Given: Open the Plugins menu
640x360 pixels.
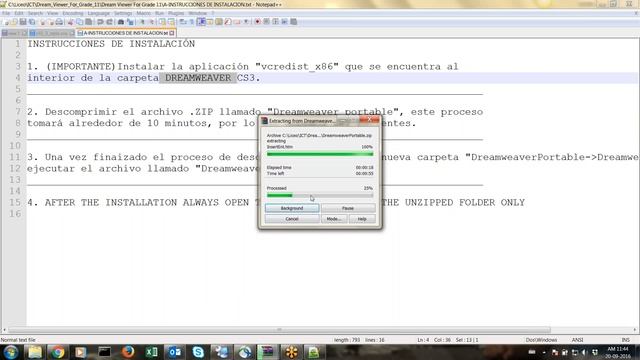Looking at the screenshot, I should [176, 13].
